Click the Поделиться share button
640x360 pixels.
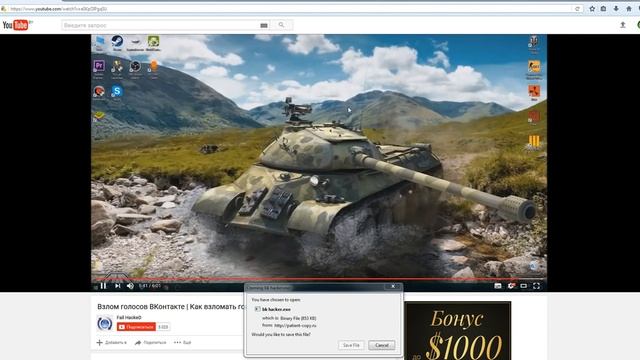pos(150,342)
